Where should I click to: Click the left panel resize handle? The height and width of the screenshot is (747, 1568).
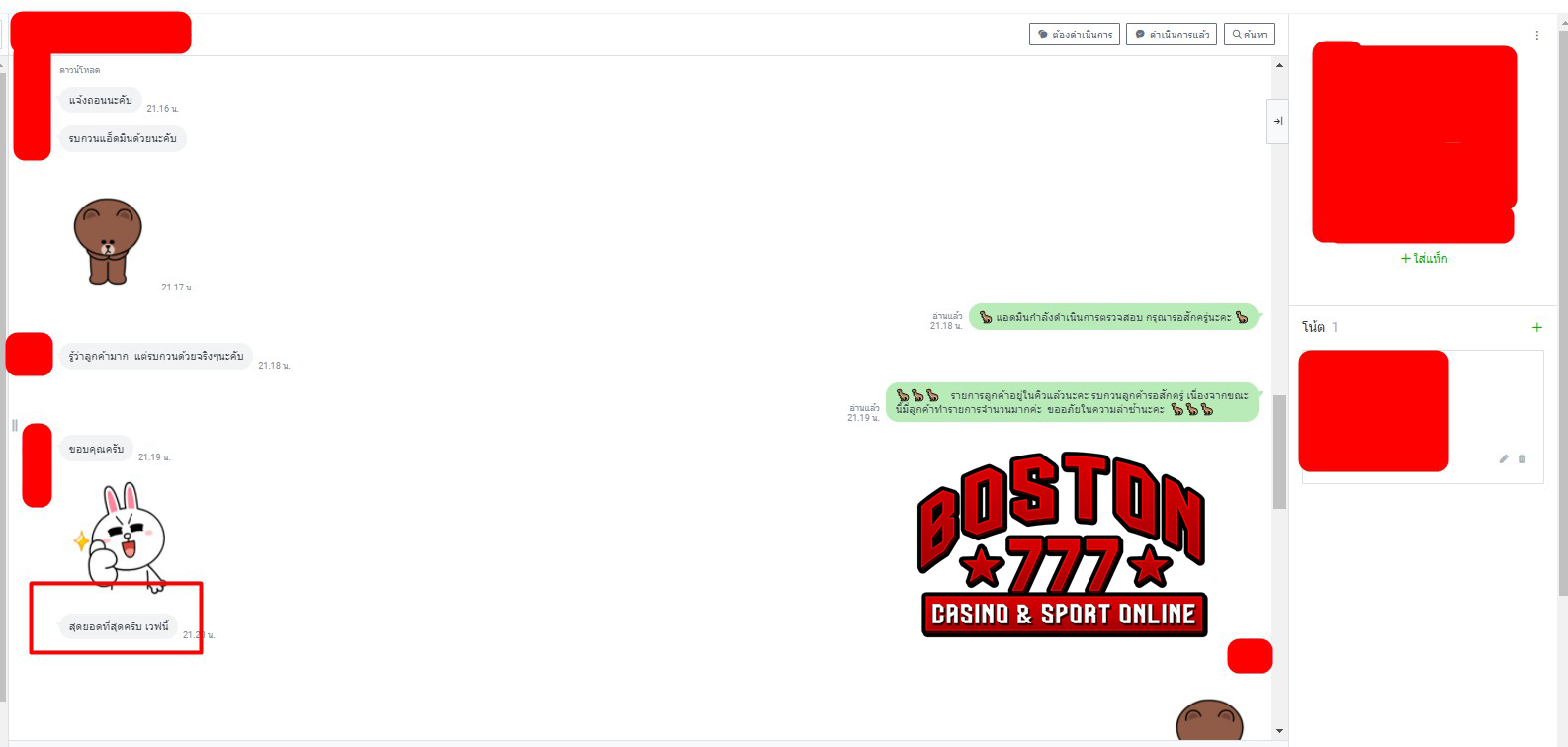14,426
